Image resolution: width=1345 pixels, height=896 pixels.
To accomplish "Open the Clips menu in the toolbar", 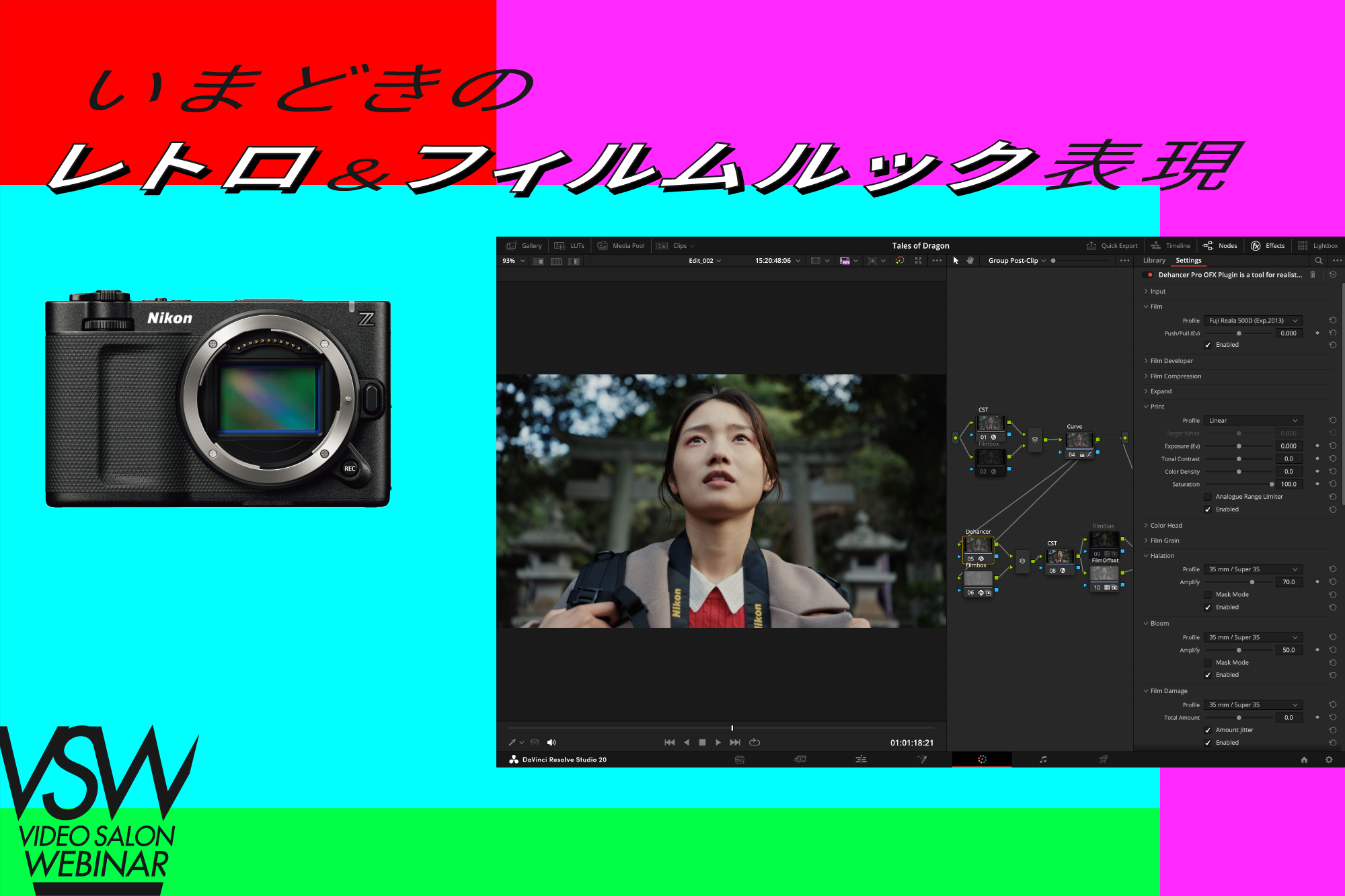I will point(681,245).
